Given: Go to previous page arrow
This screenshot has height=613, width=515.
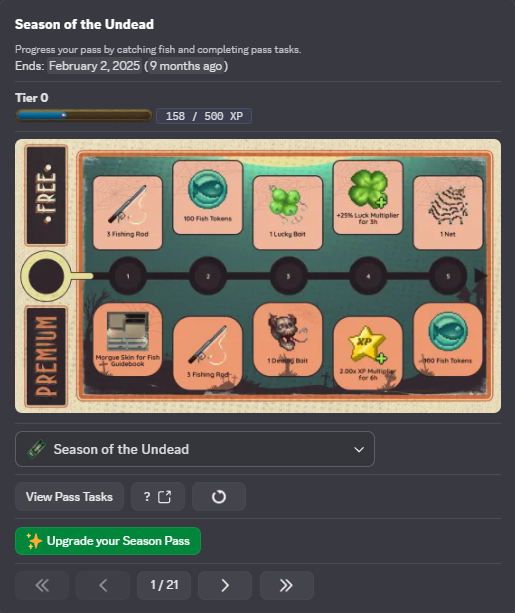Looking at the screenshot, I should coord(103,585).
